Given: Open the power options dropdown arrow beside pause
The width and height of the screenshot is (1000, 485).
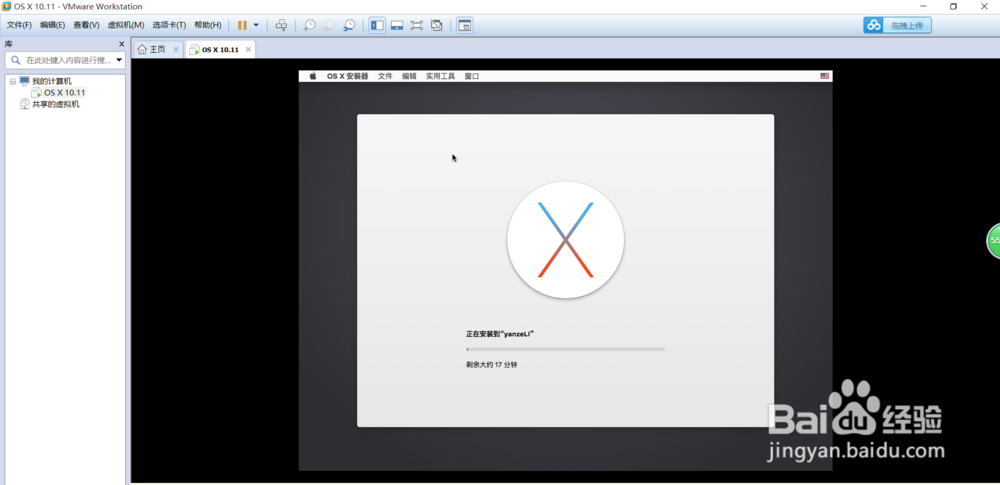Looking at the screenshot, I should (x=256, y=25).
